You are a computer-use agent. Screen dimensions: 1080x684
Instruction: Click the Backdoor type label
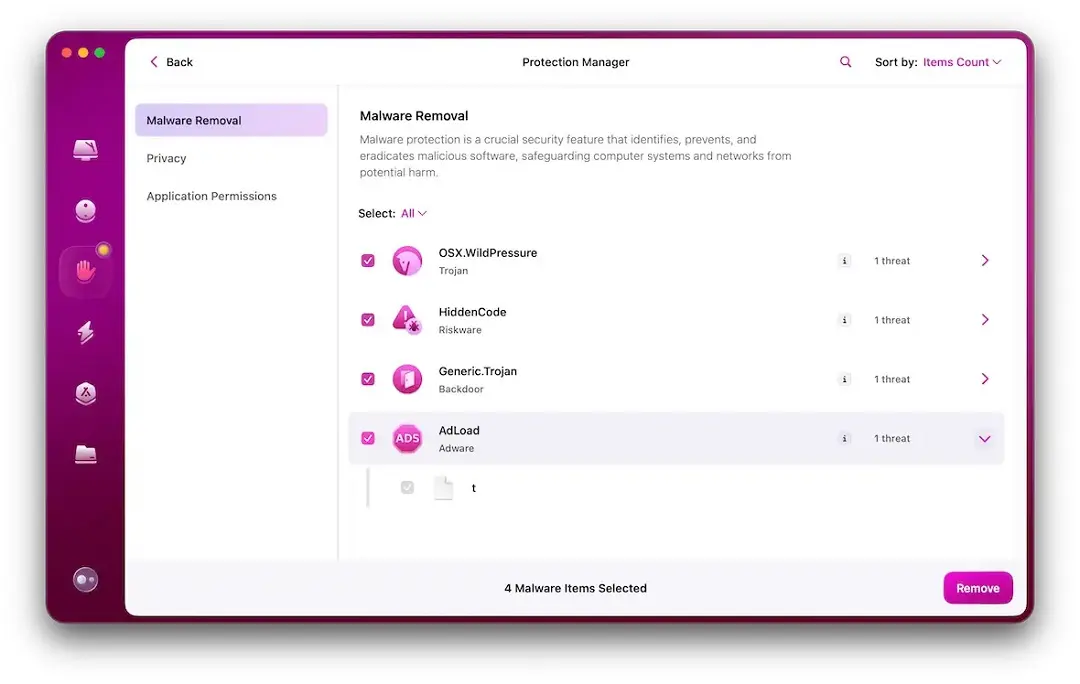[x=461, y=389]
